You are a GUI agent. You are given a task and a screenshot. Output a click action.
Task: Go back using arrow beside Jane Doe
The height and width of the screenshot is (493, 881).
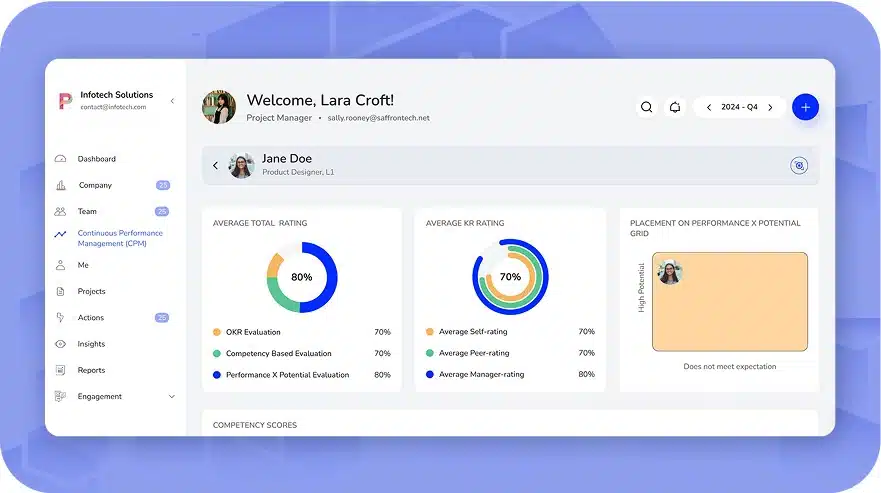[x=215, y=166]
